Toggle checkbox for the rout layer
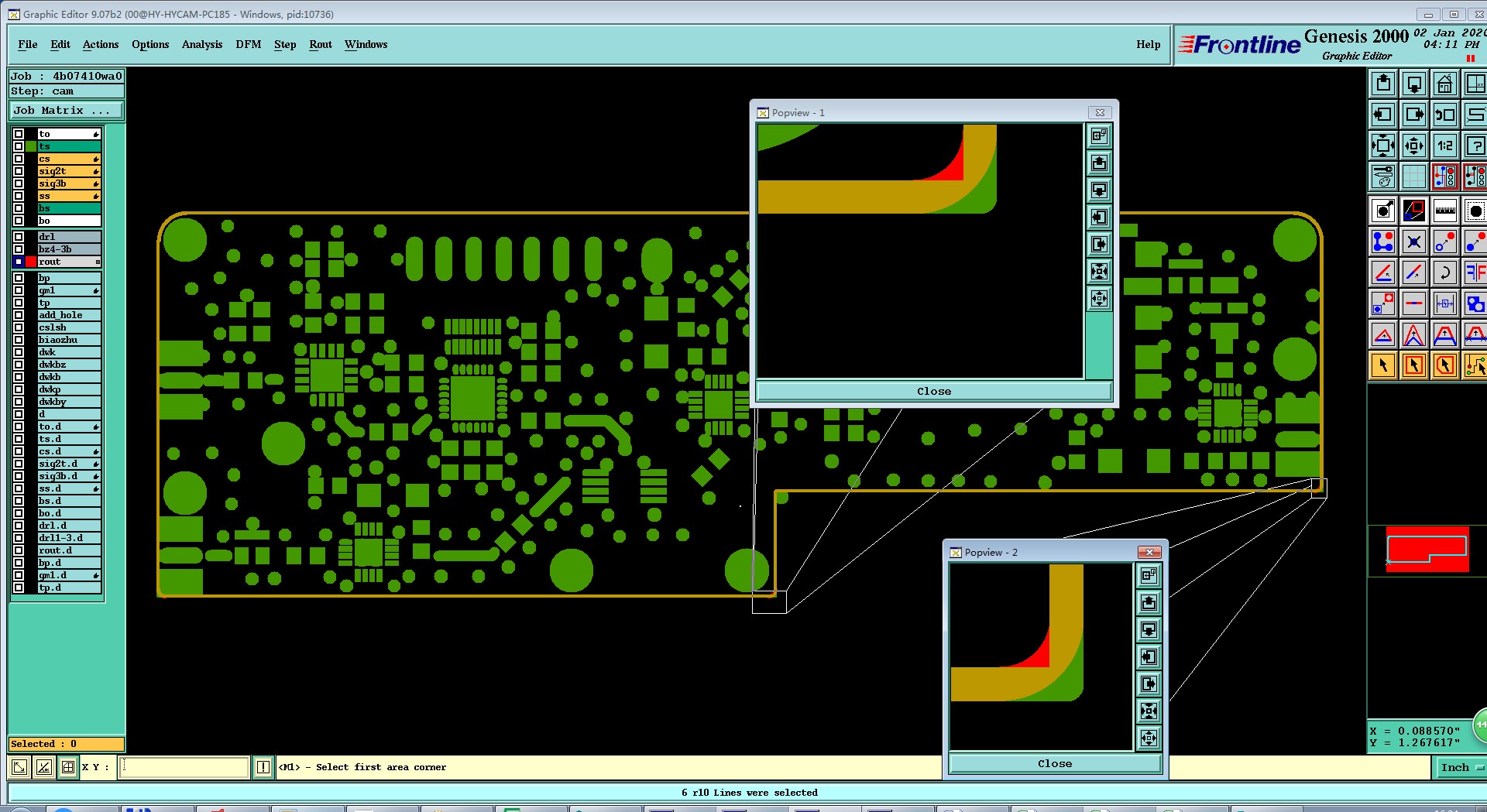Viewport: 1487px width, 812px height. pos(19,262)
